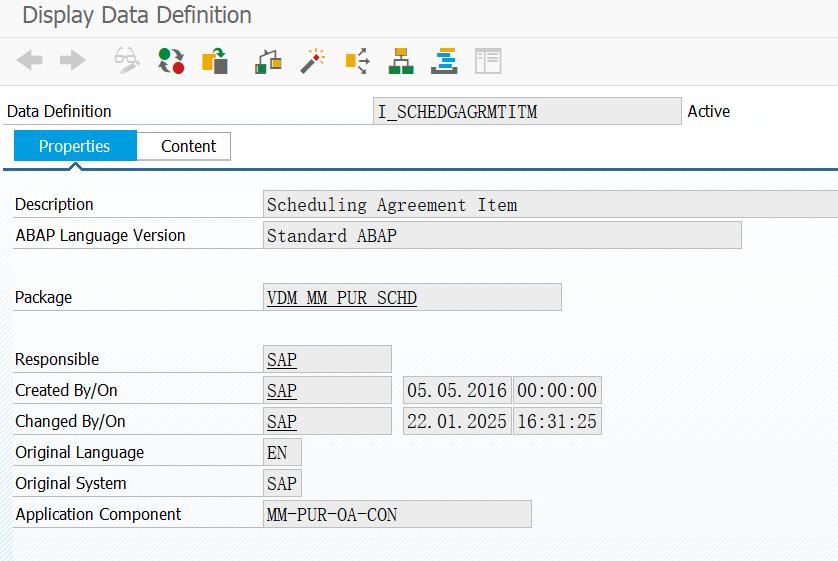Run the check syntax scales icon
This screenshot has width=838, height=561.
(x=268, y=61)
